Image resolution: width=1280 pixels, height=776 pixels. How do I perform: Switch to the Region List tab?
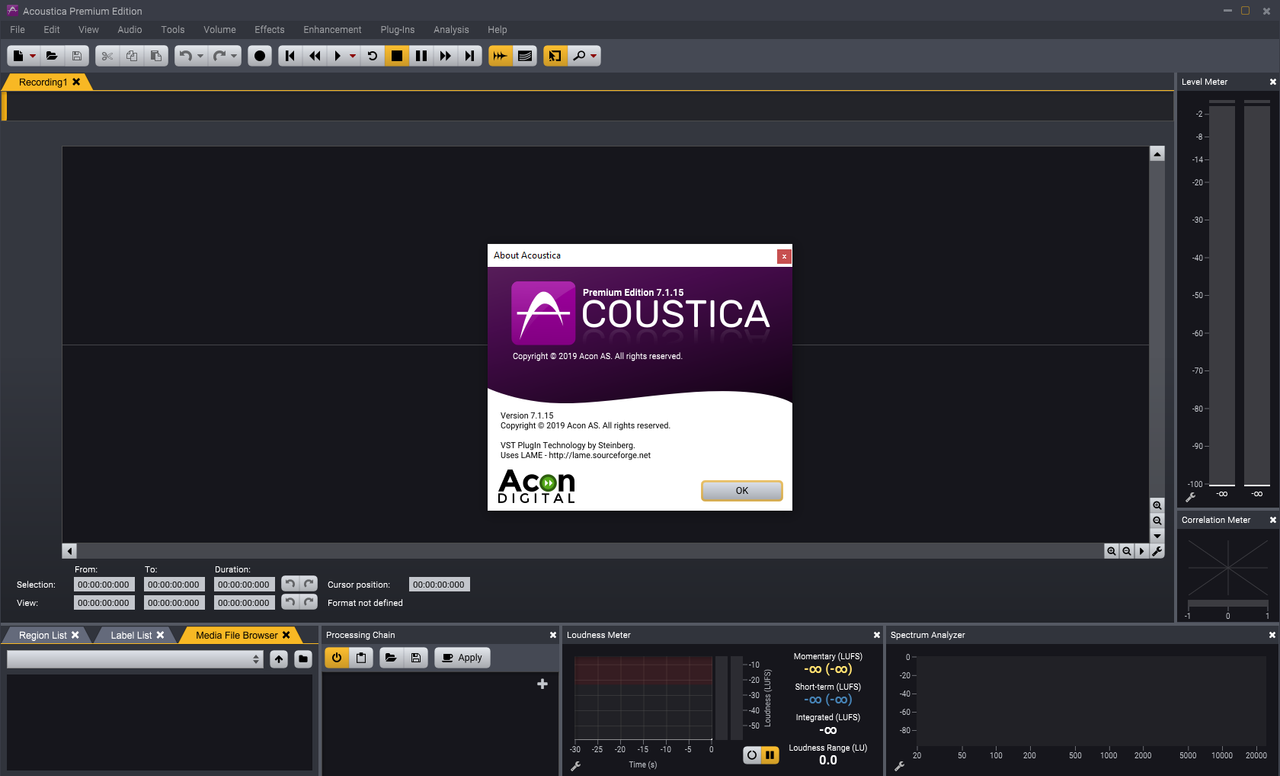point(43,635)
